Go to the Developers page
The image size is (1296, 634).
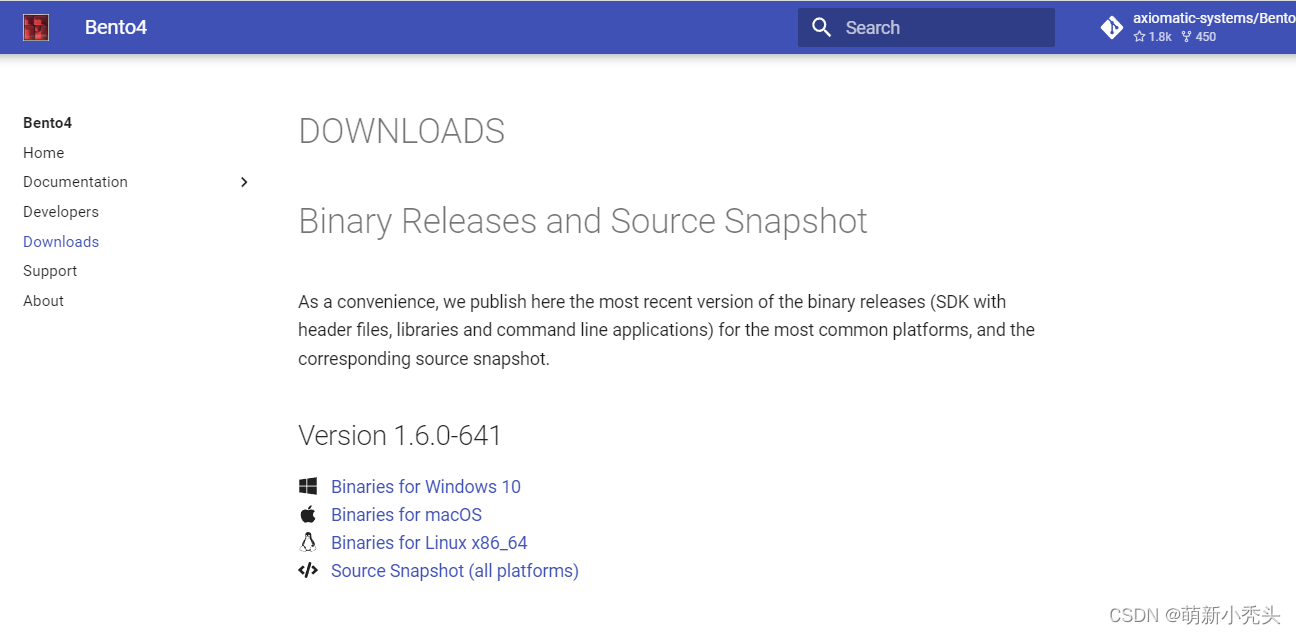pyautogui.click(x=61, y=212)
